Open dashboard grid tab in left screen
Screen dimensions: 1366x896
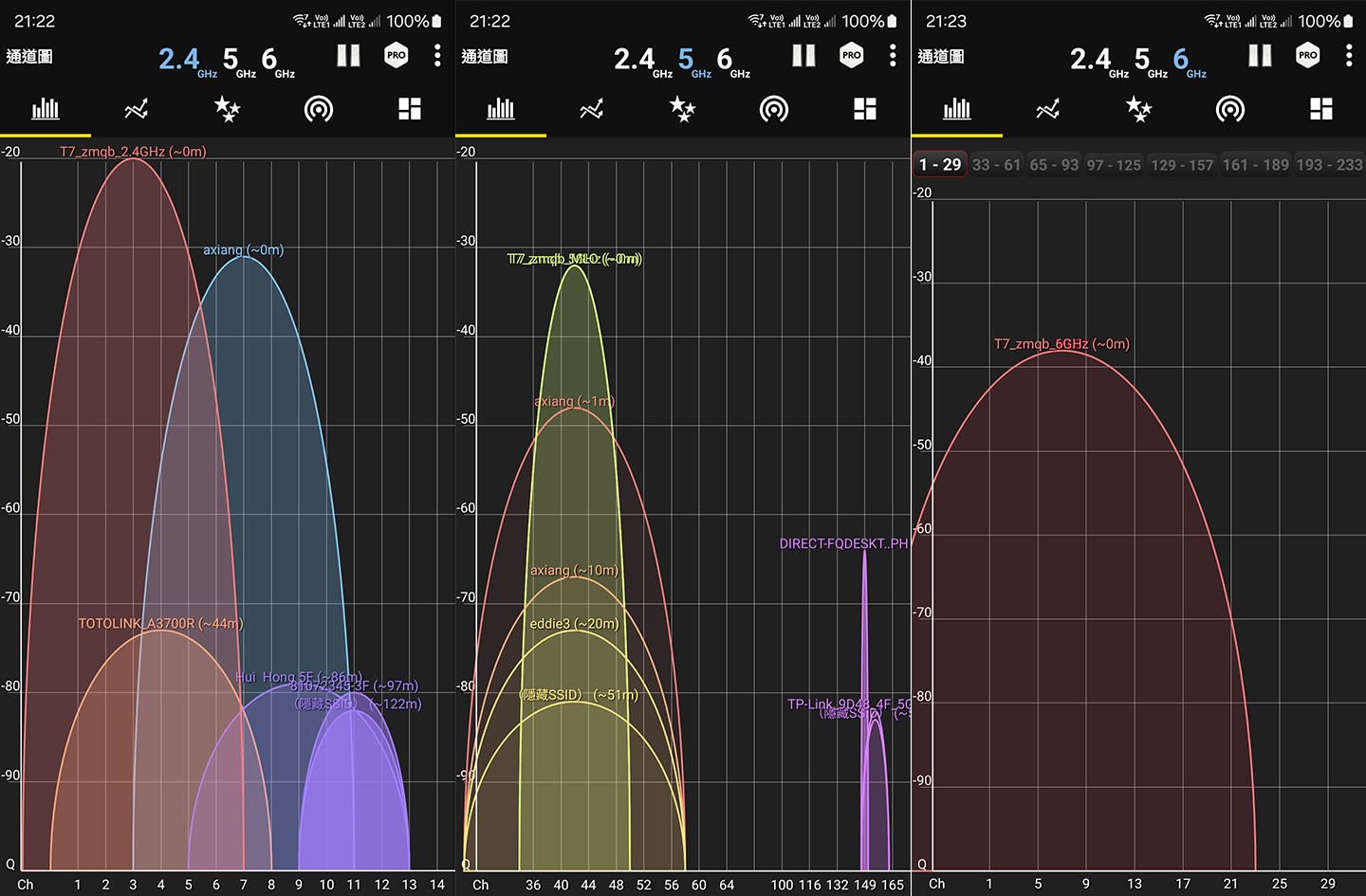coord(410,109)
